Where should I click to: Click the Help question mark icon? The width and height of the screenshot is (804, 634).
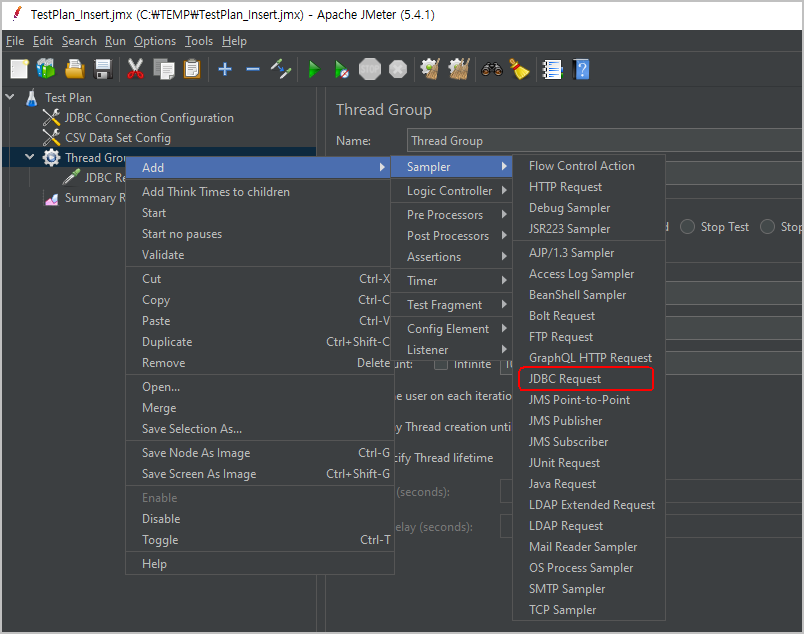[x=581, y=69]
